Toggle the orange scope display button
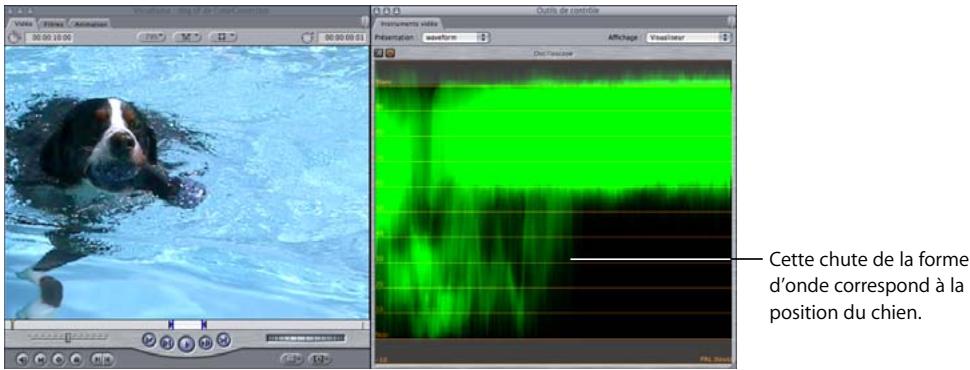The image size is (970, 370). (390, 53)
